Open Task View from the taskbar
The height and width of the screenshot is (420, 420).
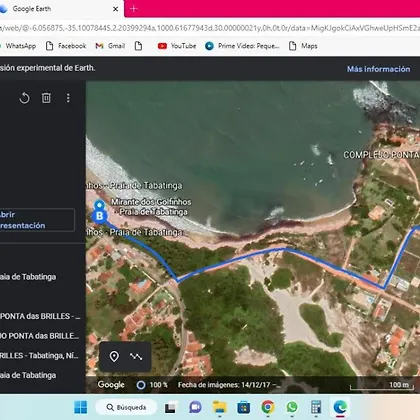click(x=170, y=407)
